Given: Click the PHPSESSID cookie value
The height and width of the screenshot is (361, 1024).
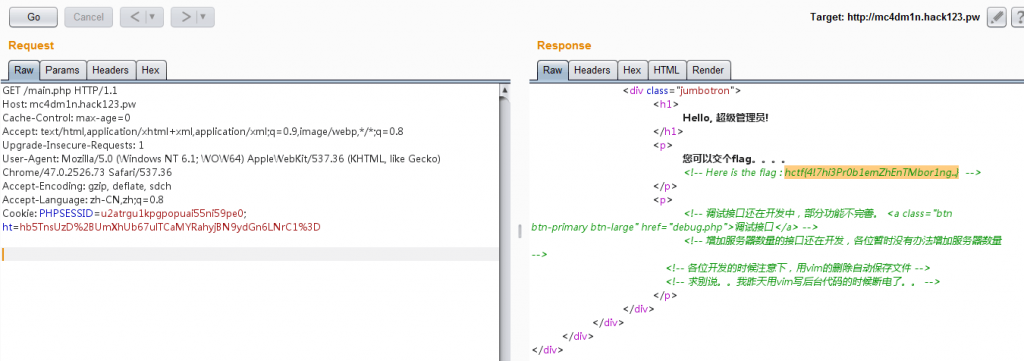Looking at the screenshot, I should click(171, 213).
